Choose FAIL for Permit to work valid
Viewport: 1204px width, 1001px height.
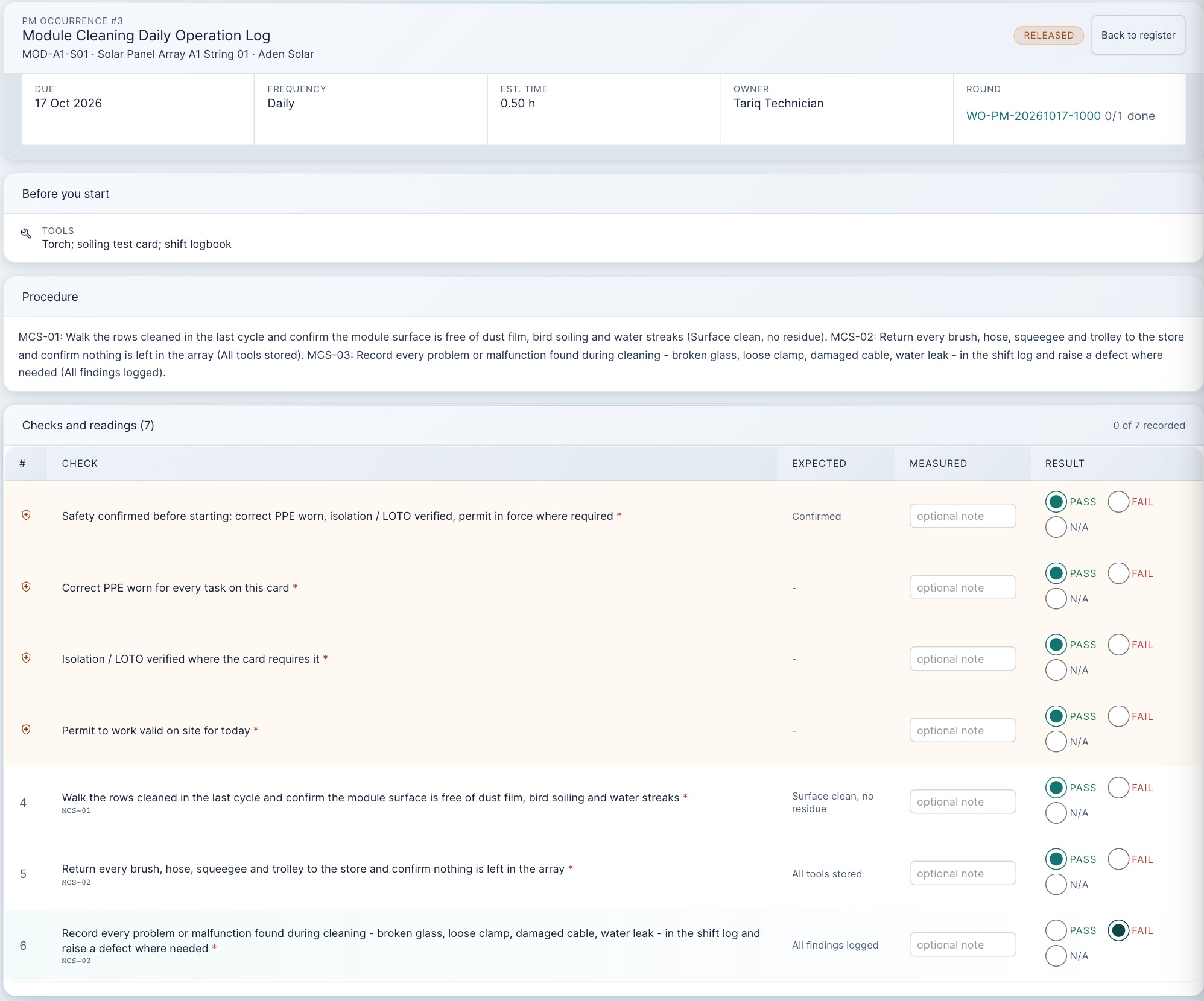[x=1118, y=716]
